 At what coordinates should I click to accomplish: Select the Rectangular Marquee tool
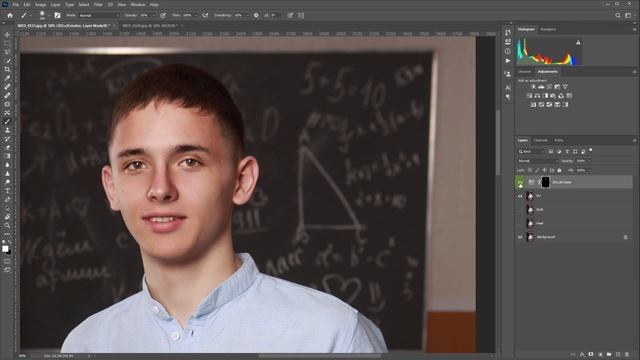coord(7,43)
